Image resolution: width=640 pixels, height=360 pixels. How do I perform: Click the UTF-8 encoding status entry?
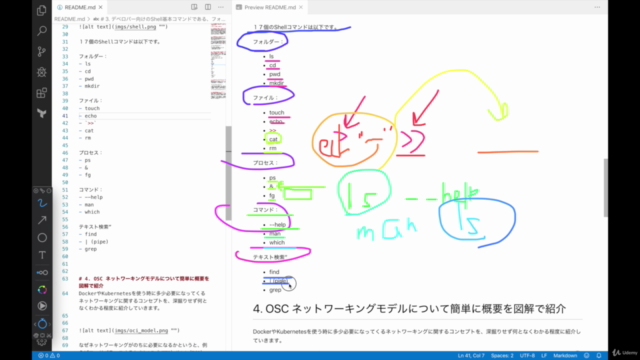coord(527,356)
